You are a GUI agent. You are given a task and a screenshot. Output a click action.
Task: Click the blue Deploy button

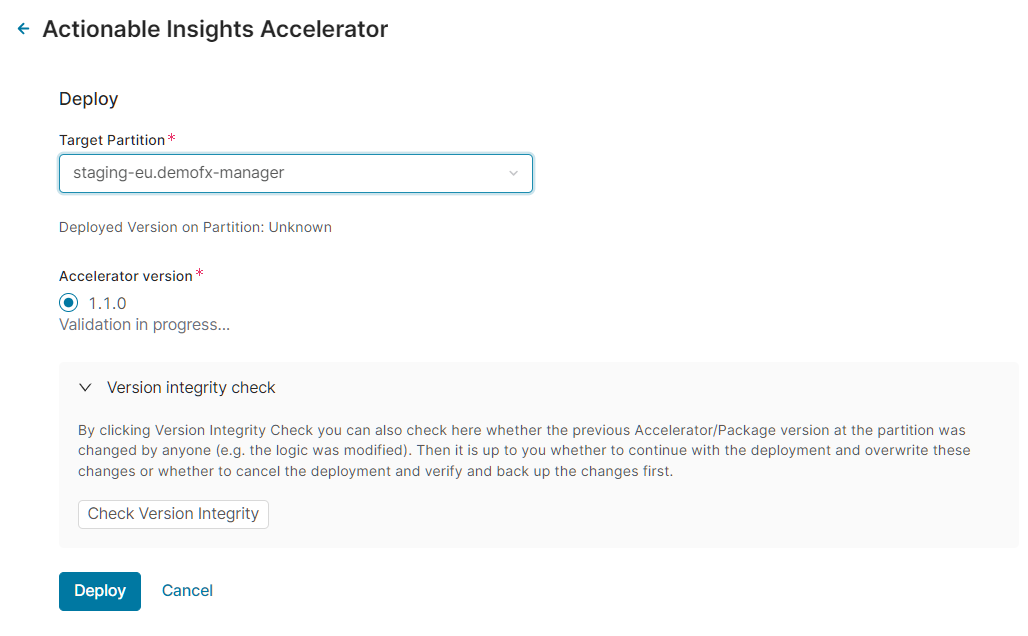click(100, 591)
